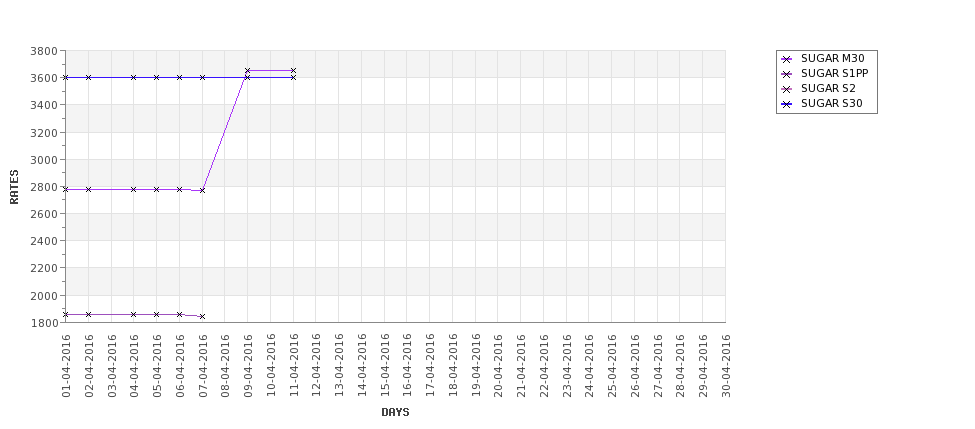Click the 03-04-2016 date label
This screenshot has height=429, width=975.
click(x=111, y=366)
